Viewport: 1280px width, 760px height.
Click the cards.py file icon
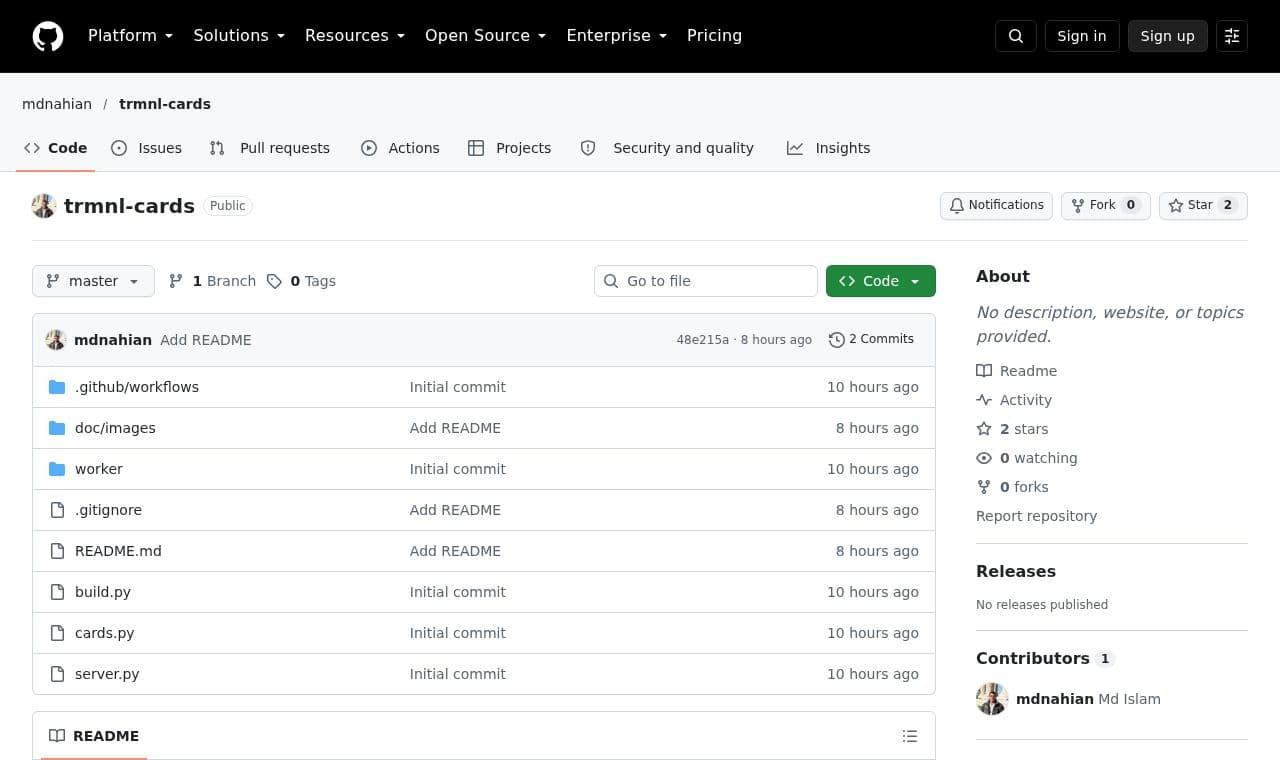57,633
